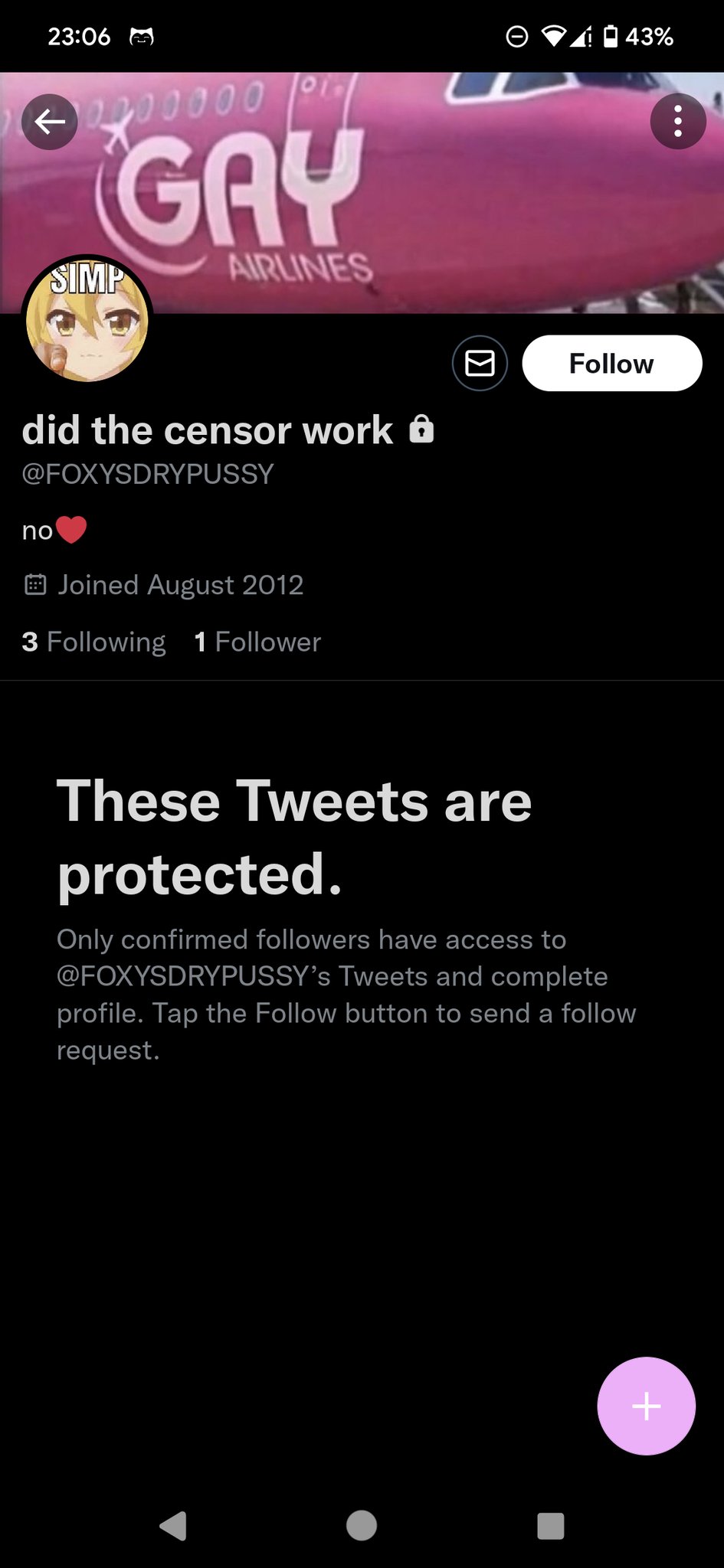Open the SIMP profile avatar
Viewport: 724px width, 1568px height.
pyautogui.click(x=87, y=320)
